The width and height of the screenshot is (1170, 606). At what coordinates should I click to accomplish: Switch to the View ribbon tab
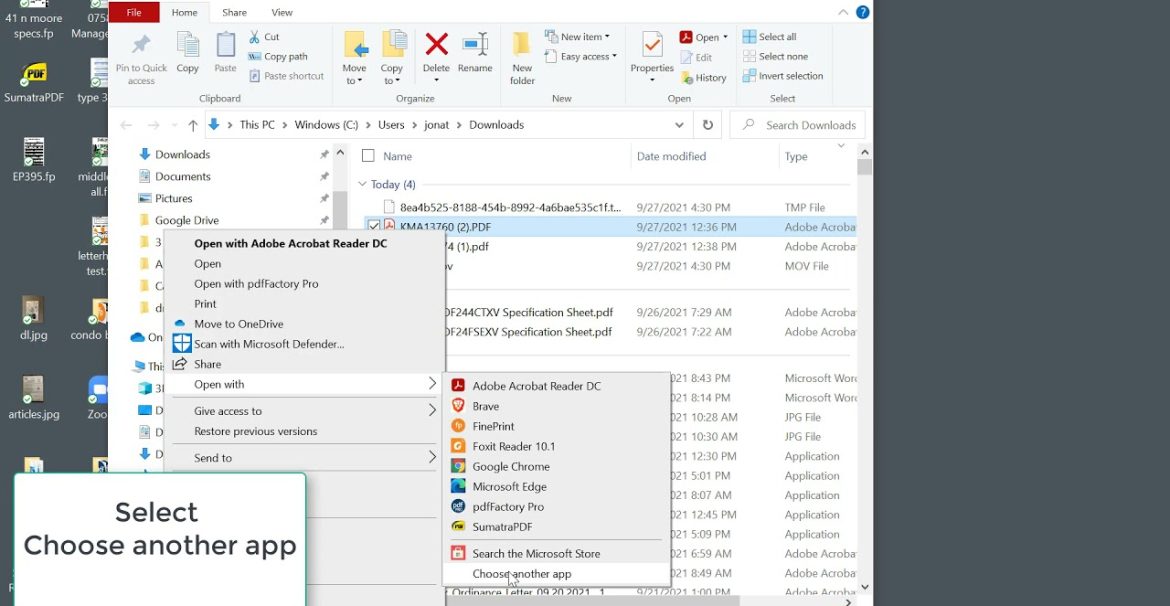(282, 12)
